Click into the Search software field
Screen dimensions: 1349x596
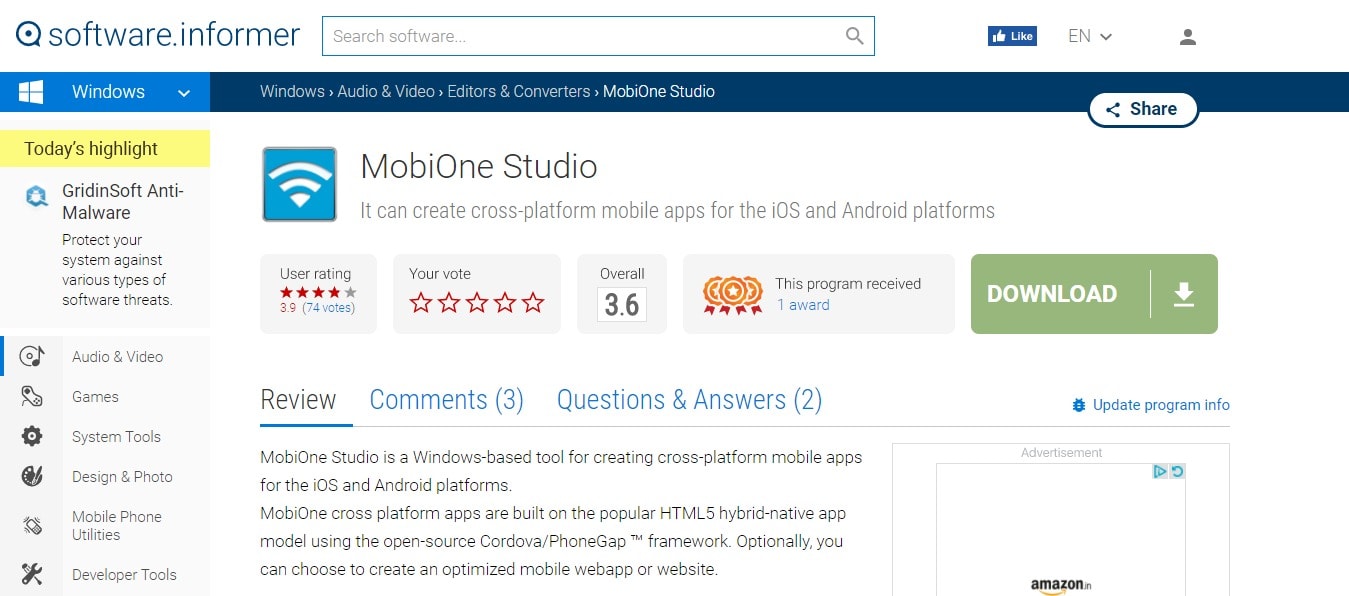pos(584,36)
